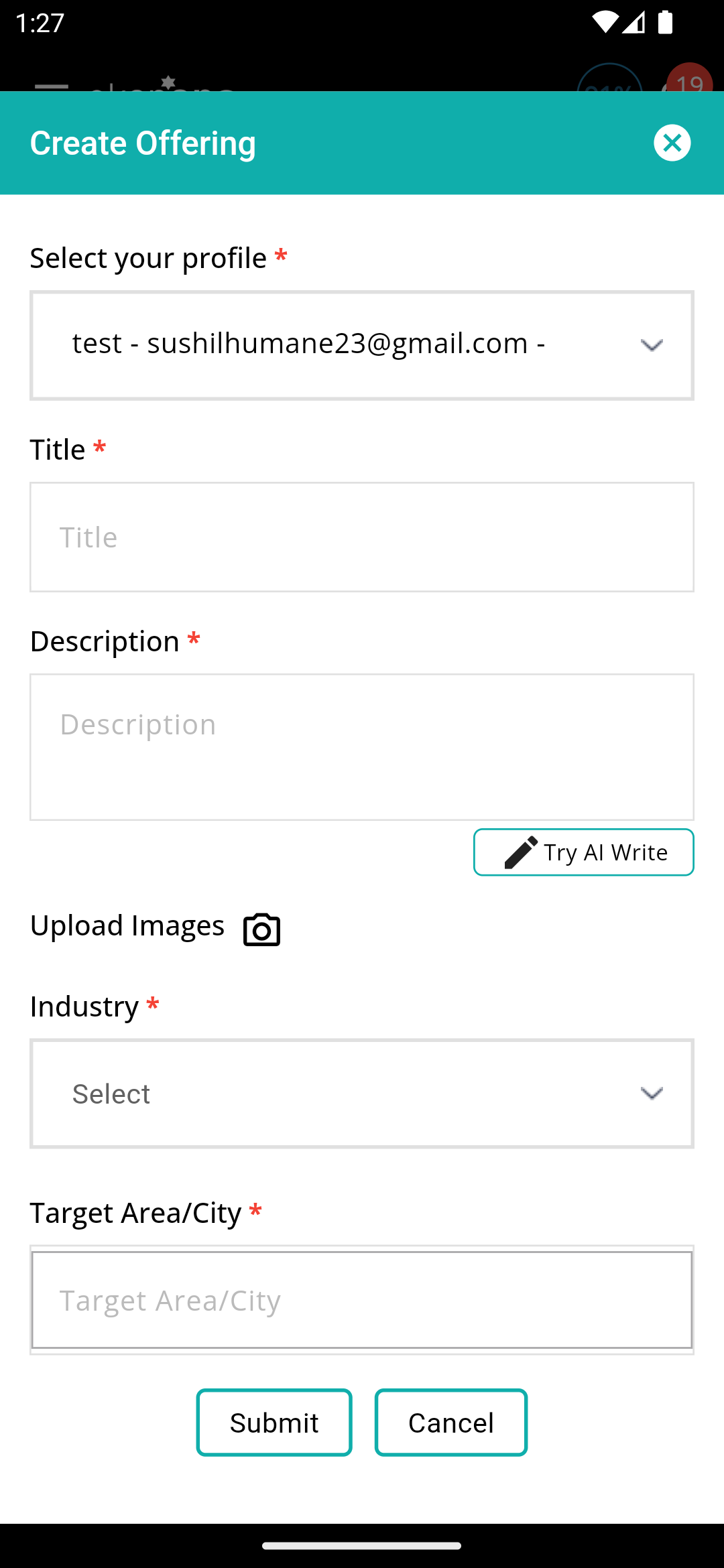Screen dimensions: 724x1568
Task: Tap the red notification badge showing 19
Action: (689, 78)
